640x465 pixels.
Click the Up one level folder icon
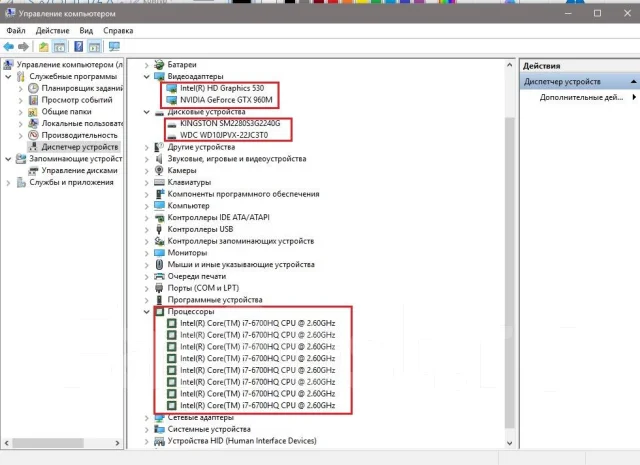(x=43, y=47)
